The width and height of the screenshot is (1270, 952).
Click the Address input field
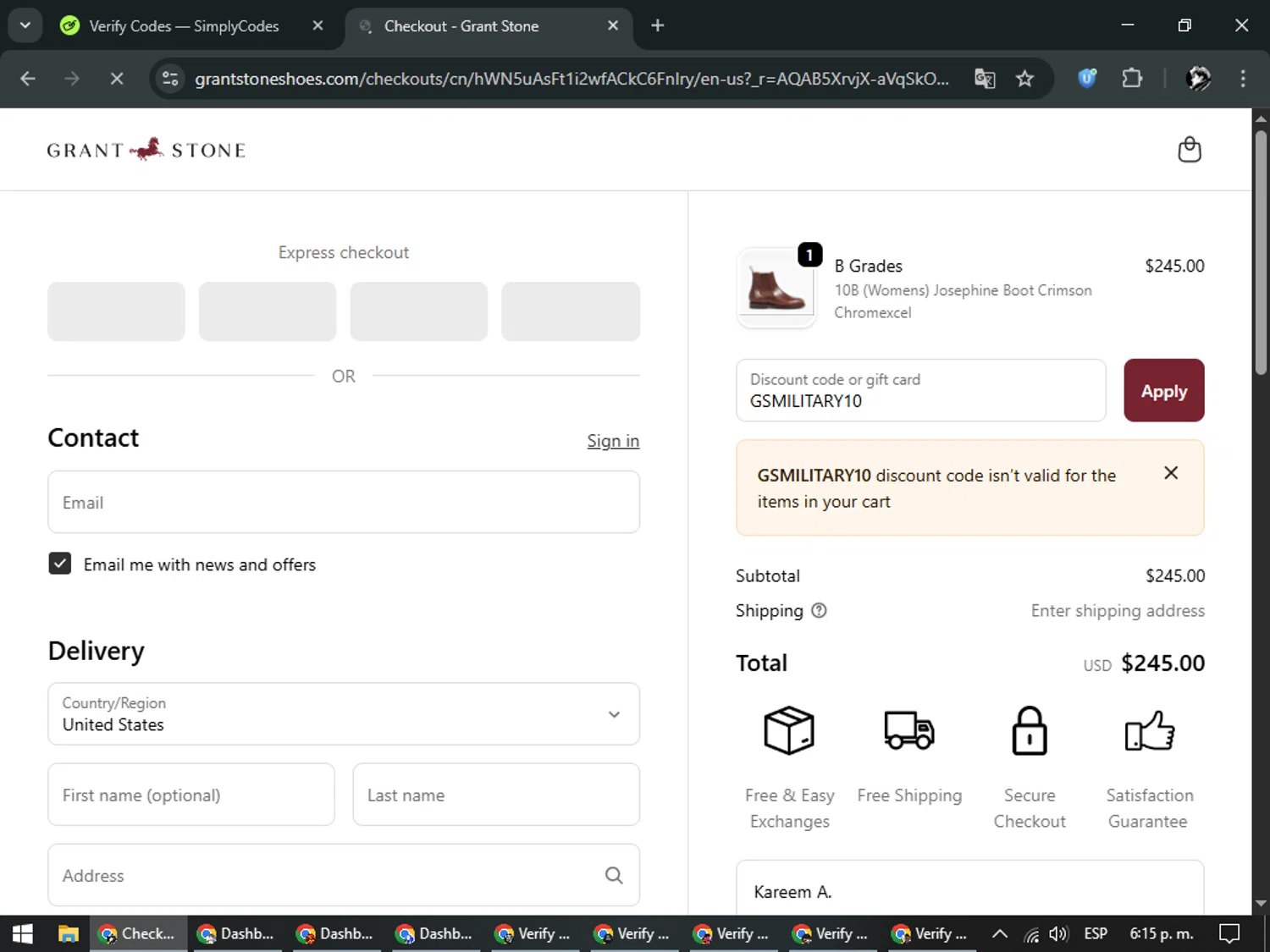pos(344,875)
